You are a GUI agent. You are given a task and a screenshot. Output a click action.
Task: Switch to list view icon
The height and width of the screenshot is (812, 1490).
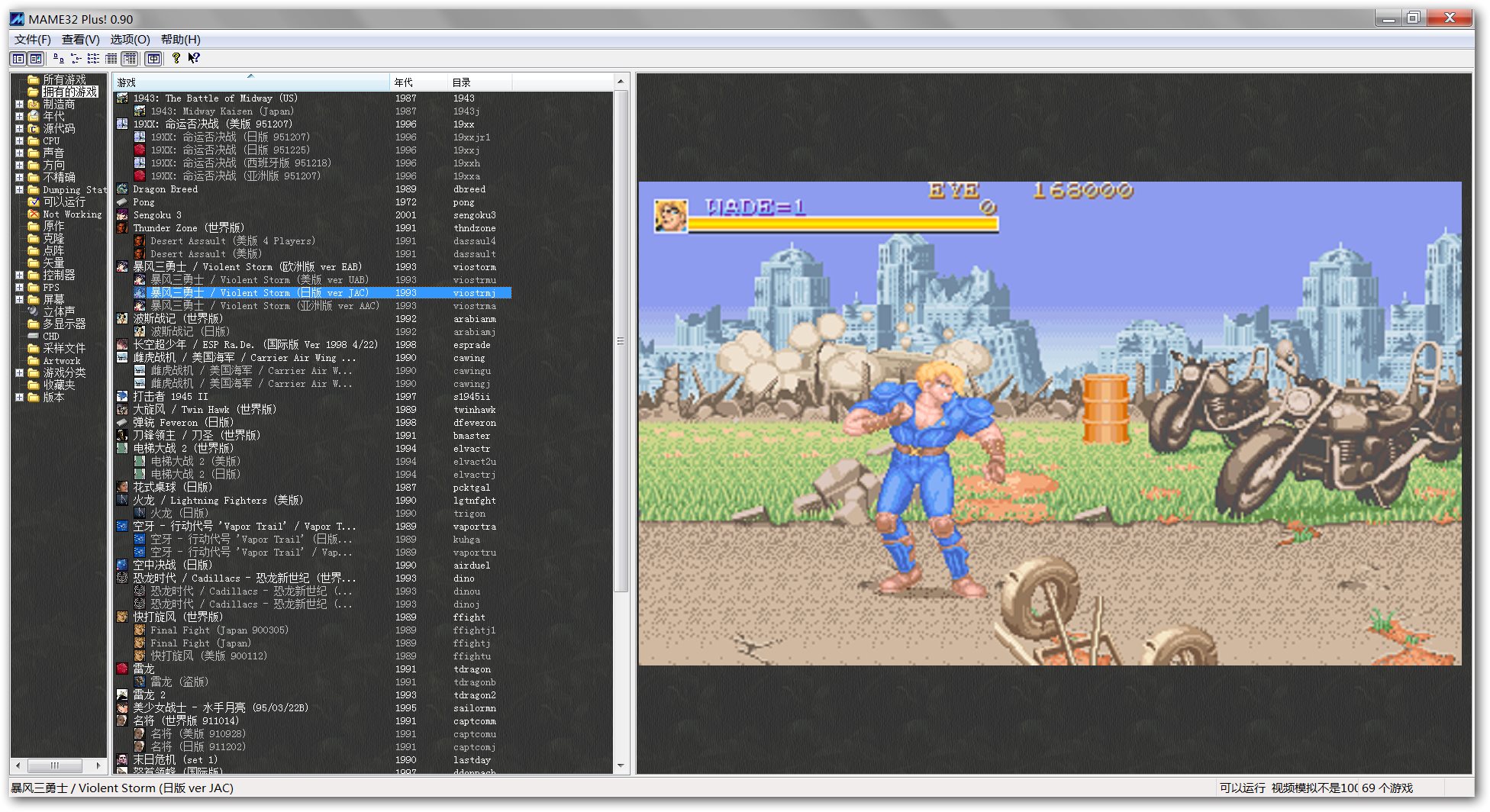[93, 59]
